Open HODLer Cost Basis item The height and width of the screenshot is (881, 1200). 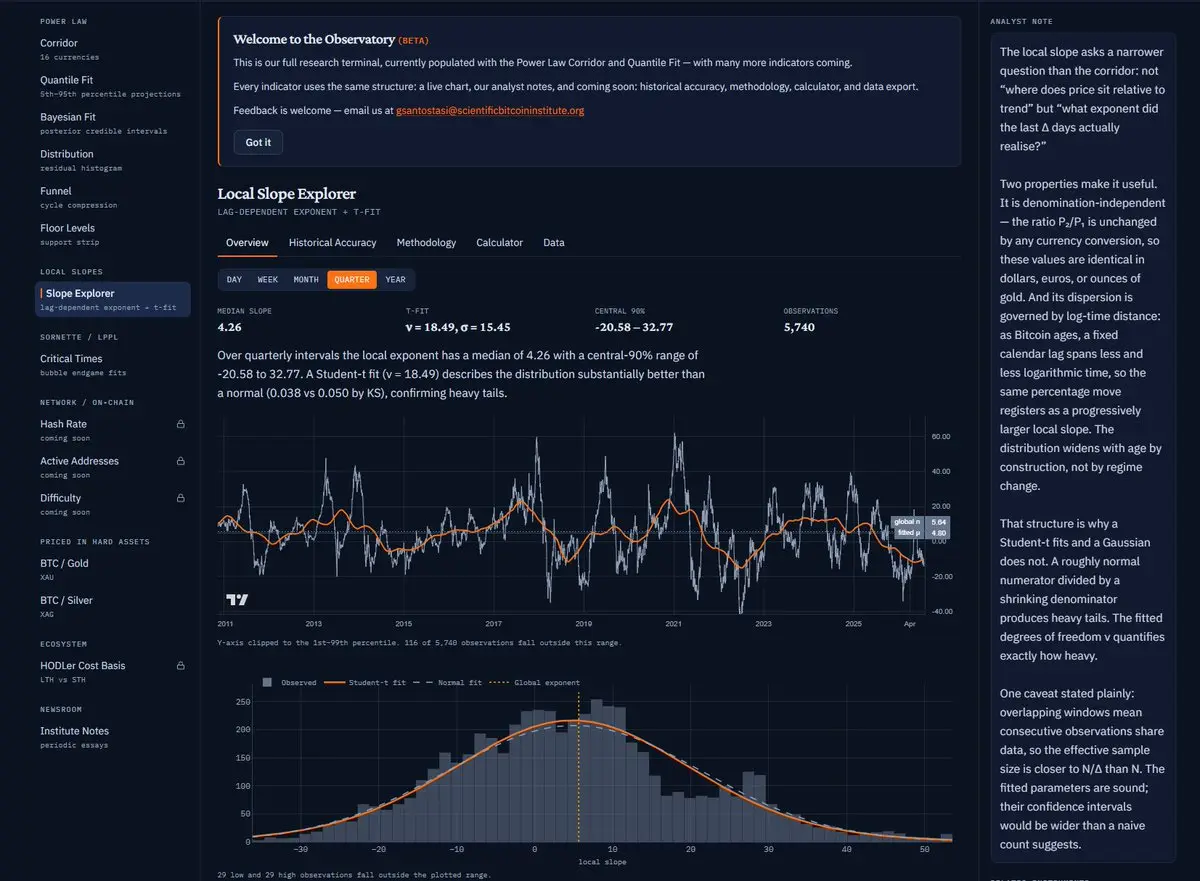coord(113,671)
